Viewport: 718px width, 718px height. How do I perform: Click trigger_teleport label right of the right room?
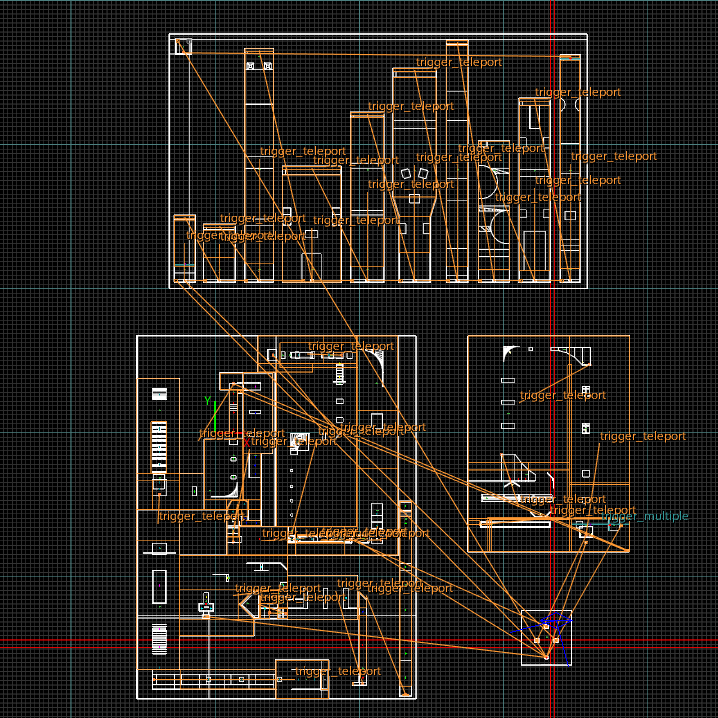[642, 436]
